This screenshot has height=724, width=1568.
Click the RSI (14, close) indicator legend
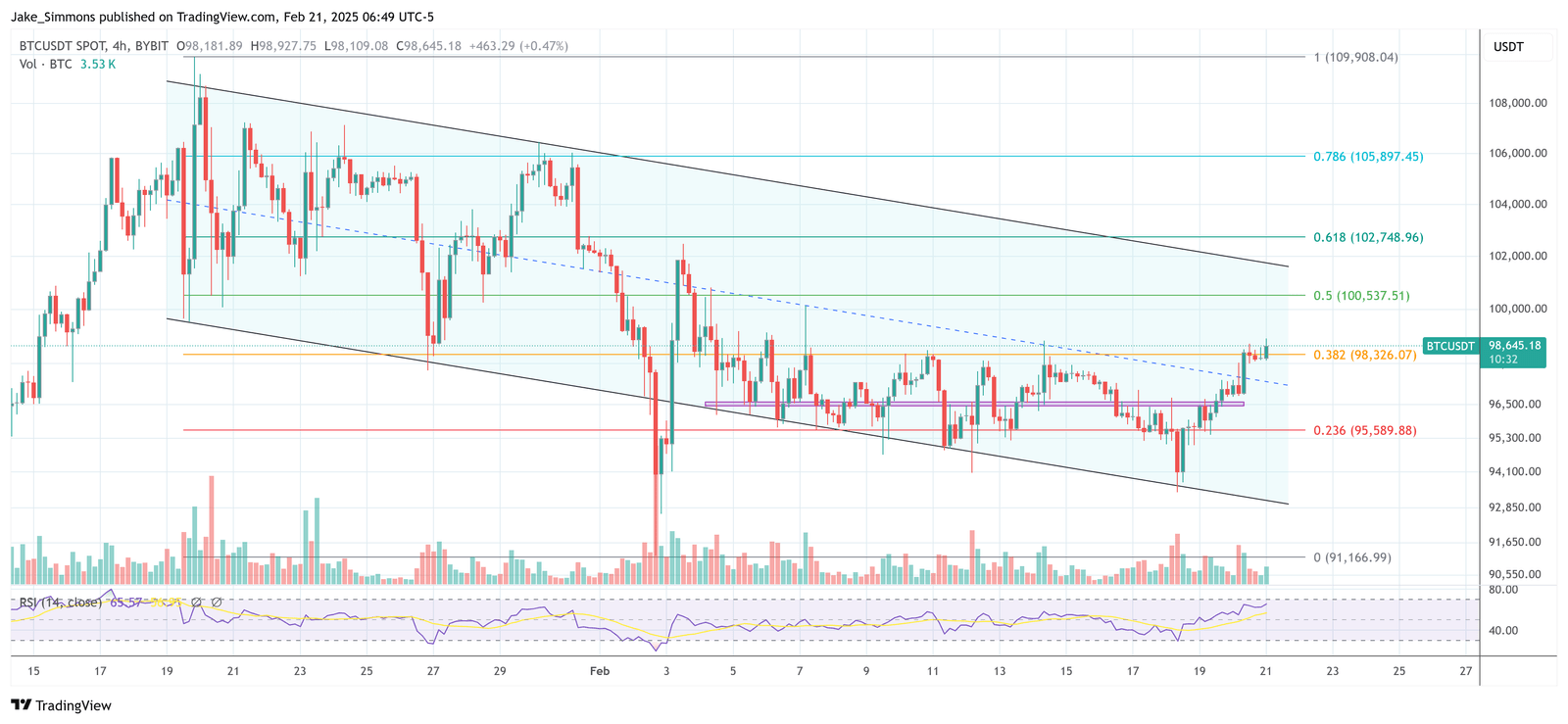click(60, 602)
